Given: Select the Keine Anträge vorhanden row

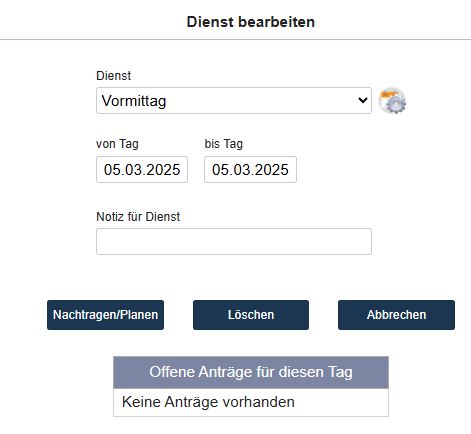Looking at the screenshot, I should coord(251,402).
